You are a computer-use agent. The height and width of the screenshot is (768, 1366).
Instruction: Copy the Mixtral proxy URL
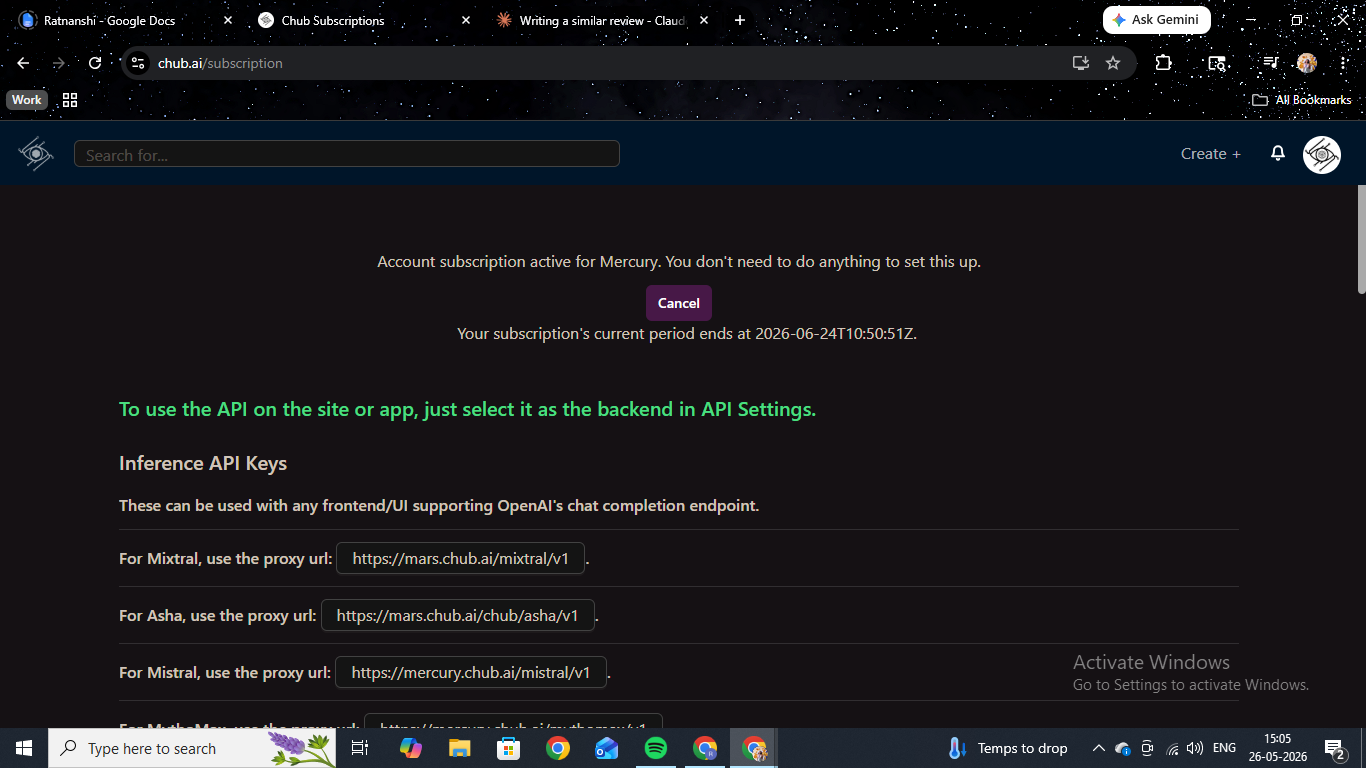tap(461, 559)
